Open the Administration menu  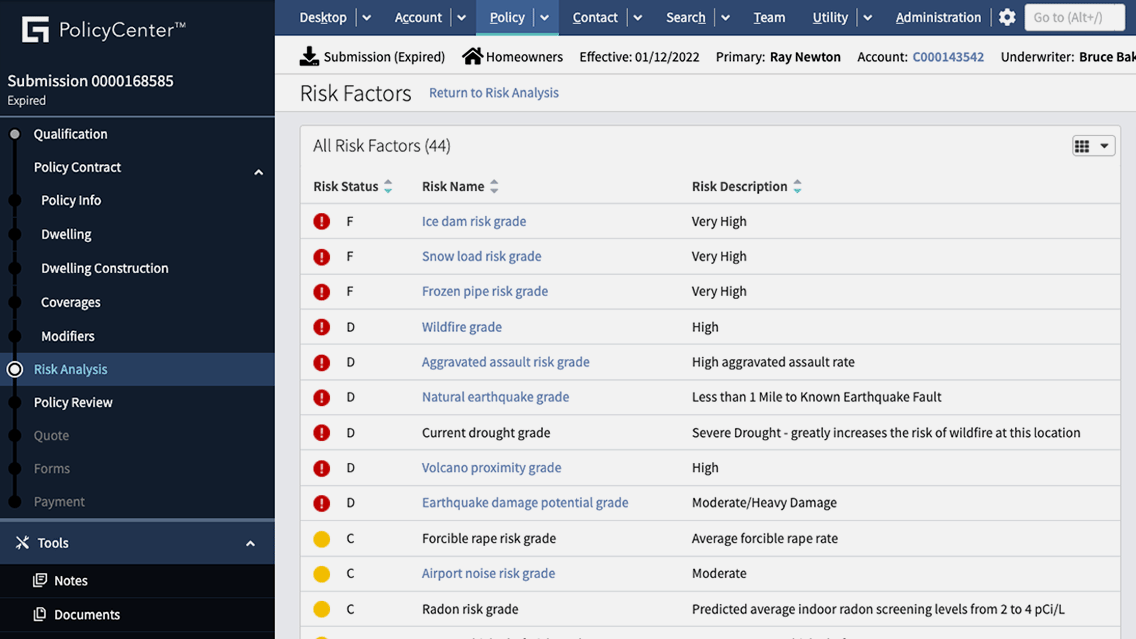pyautogui.click(x=937, y=17)
